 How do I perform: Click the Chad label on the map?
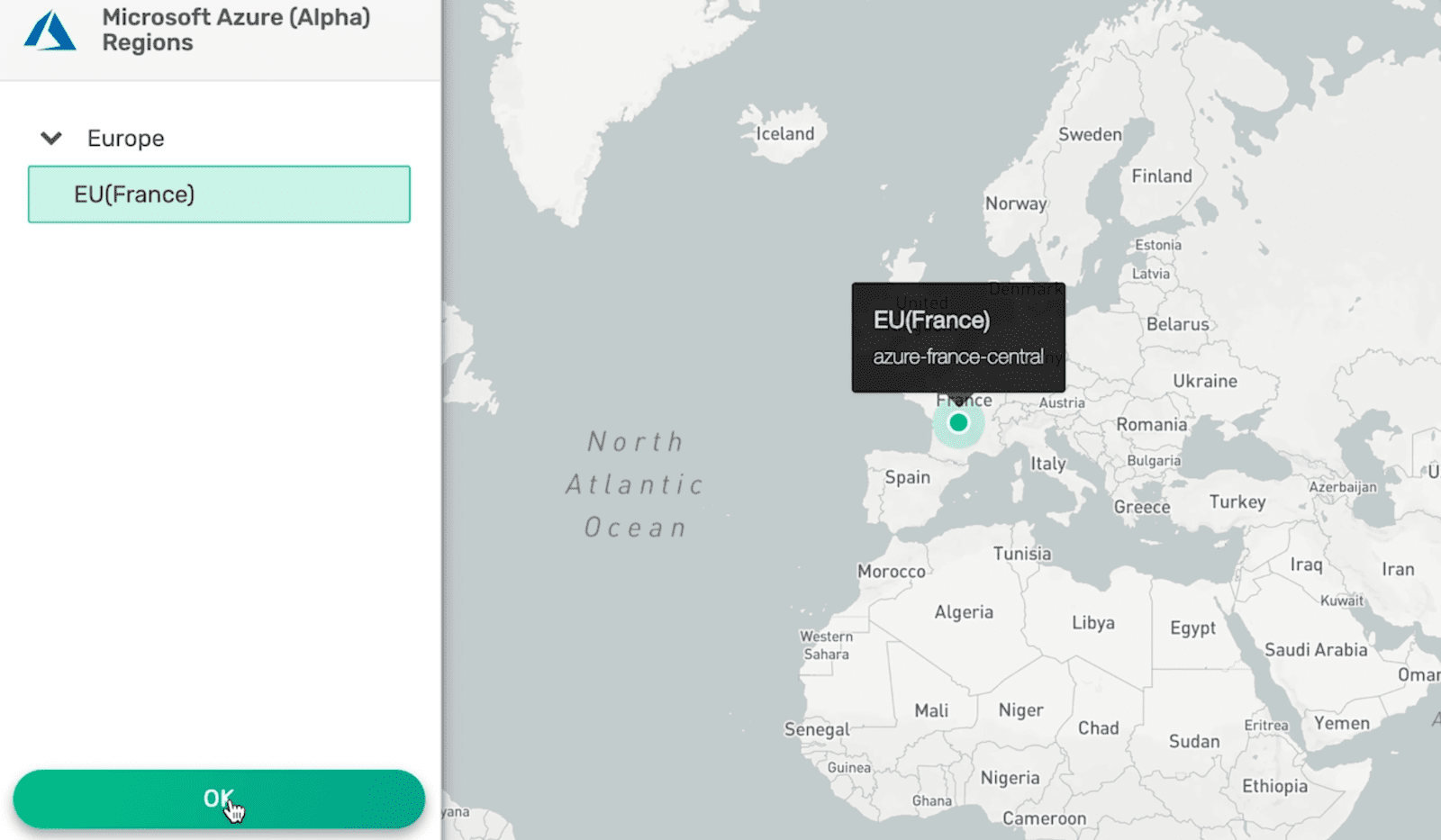pyautogui.click(x=1099, y=728)
